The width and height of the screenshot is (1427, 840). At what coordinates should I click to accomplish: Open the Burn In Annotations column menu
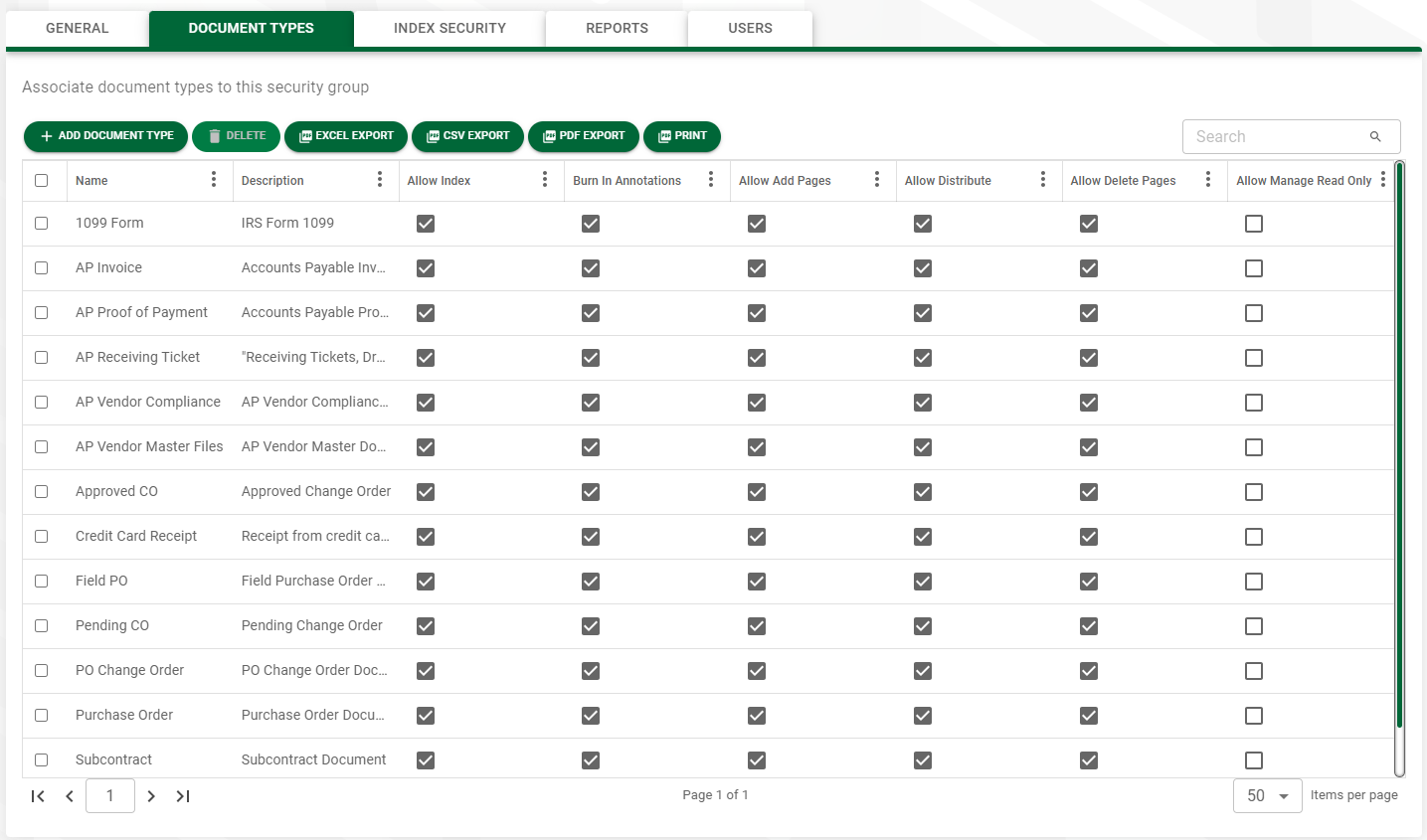tap(711, 180)
